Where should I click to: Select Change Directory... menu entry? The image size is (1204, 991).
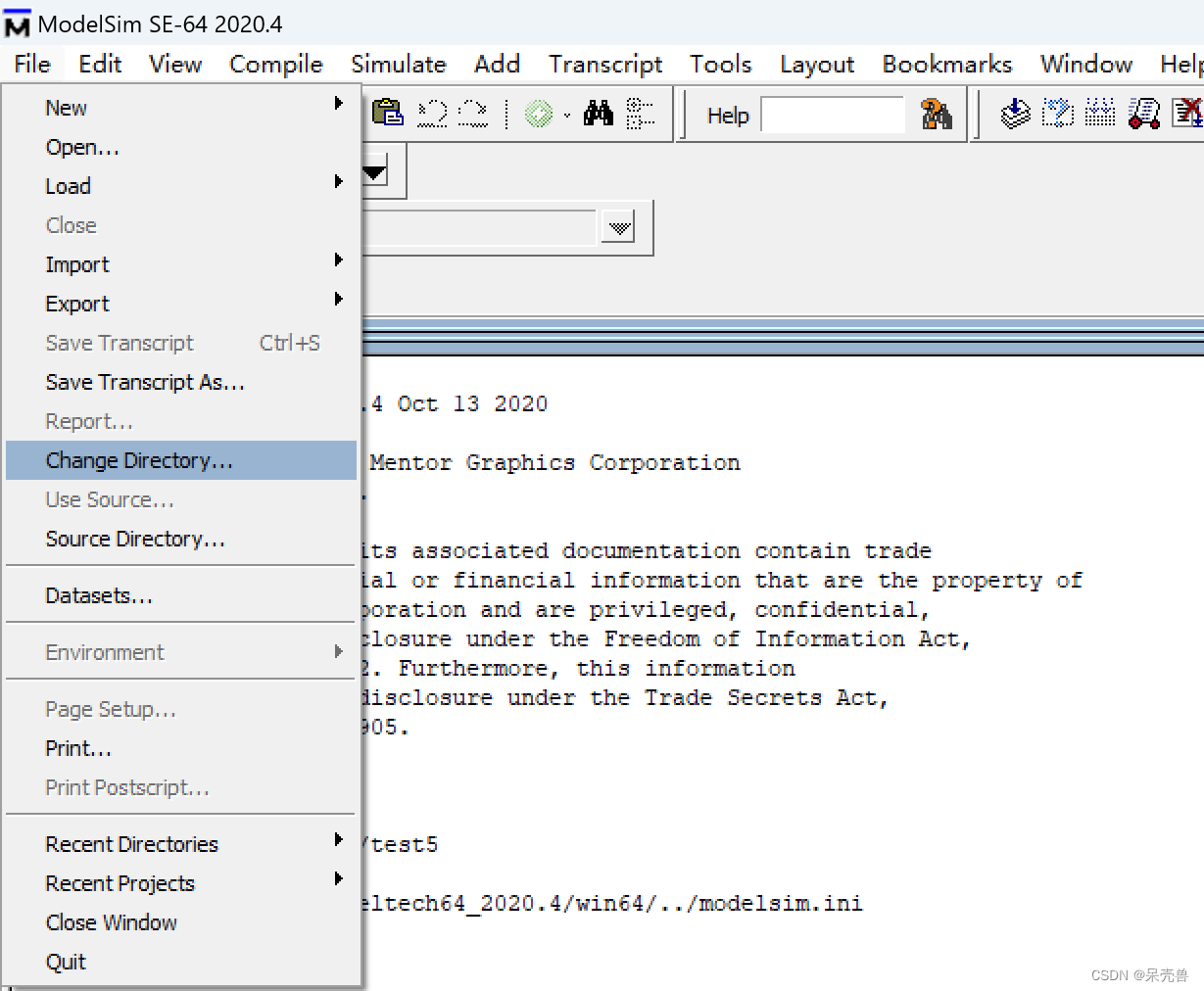[x=181, y=460]
